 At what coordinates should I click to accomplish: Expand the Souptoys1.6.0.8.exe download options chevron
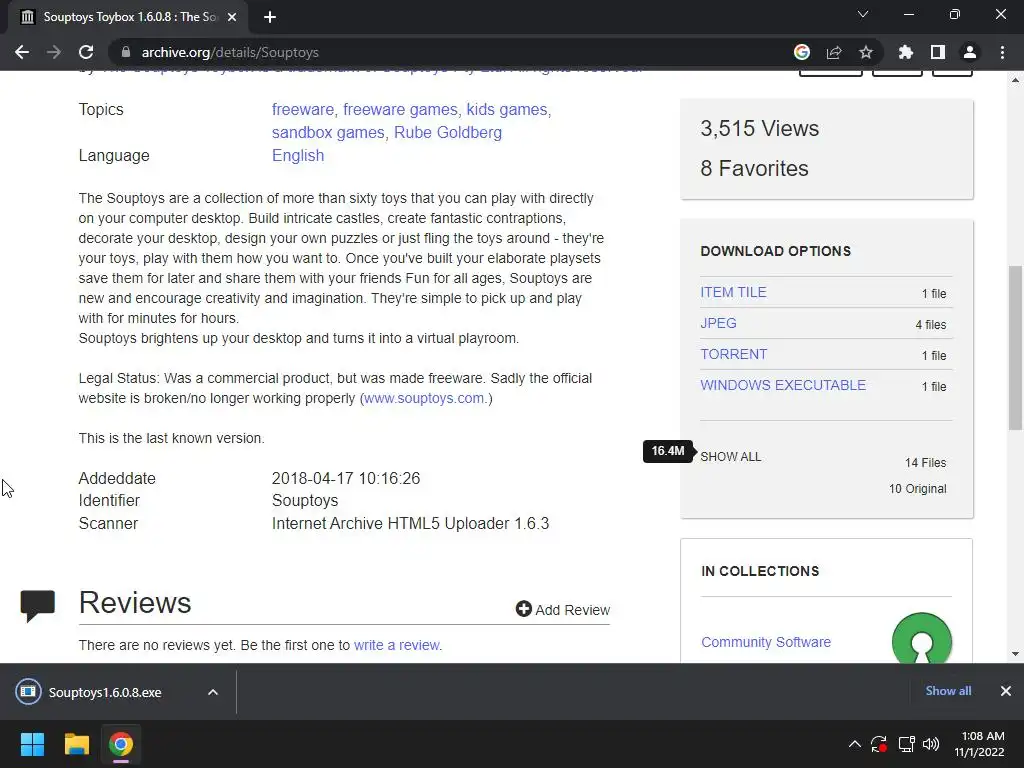tap(213, 692)
